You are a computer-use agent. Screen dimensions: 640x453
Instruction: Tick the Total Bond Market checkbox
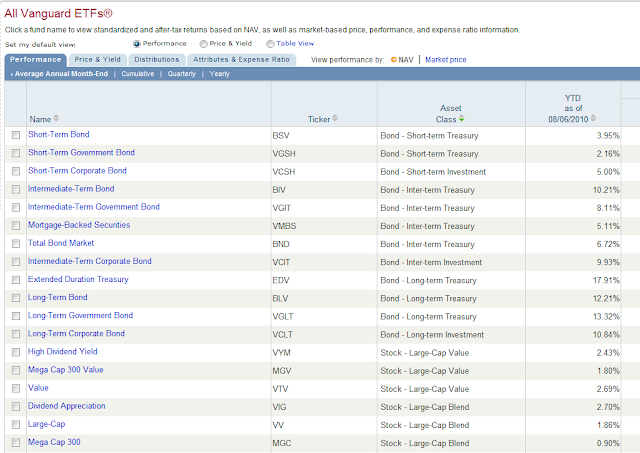pyautogui.click(x=16, y=244)
